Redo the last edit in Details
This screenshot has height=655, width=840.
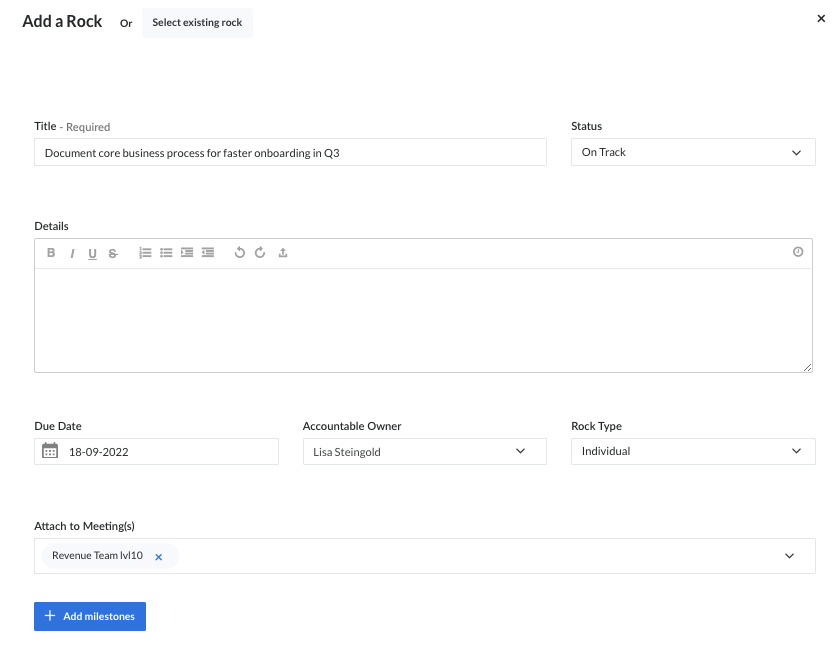coord(260,253)
